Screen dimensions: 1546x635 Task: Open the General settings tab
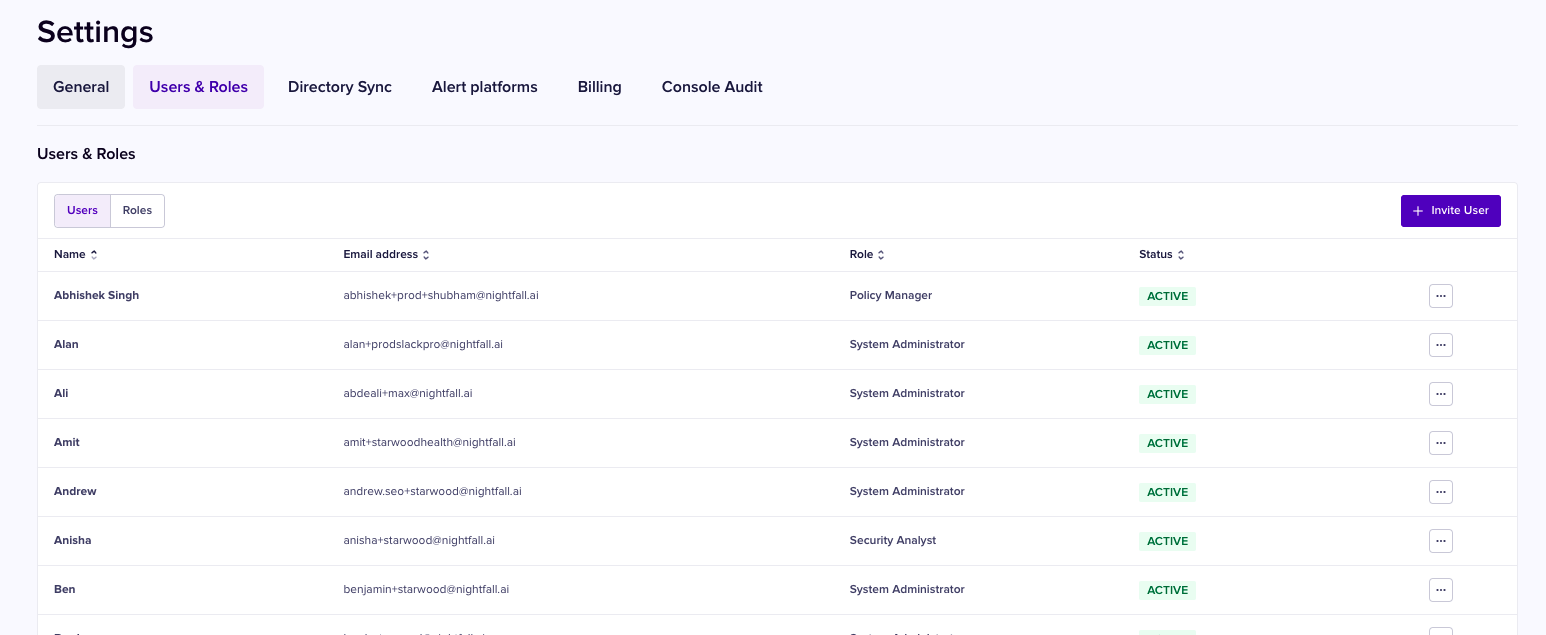(81, 87)
